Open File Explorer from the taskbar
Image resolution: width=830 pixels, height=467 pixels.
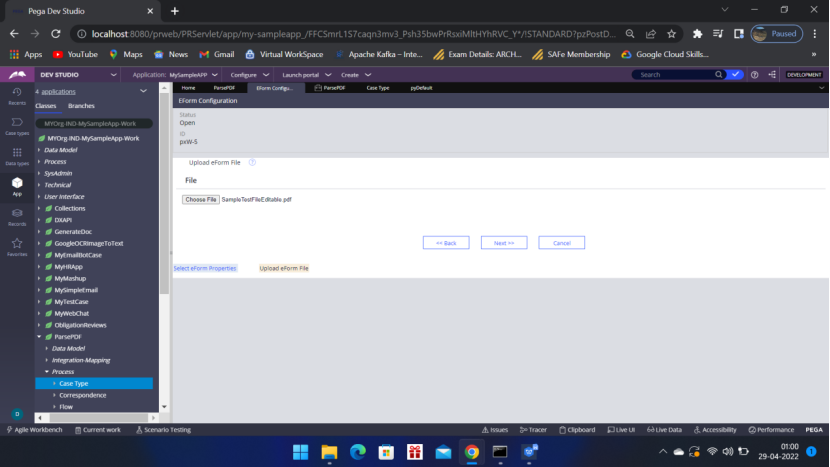(x=329, y=452)
